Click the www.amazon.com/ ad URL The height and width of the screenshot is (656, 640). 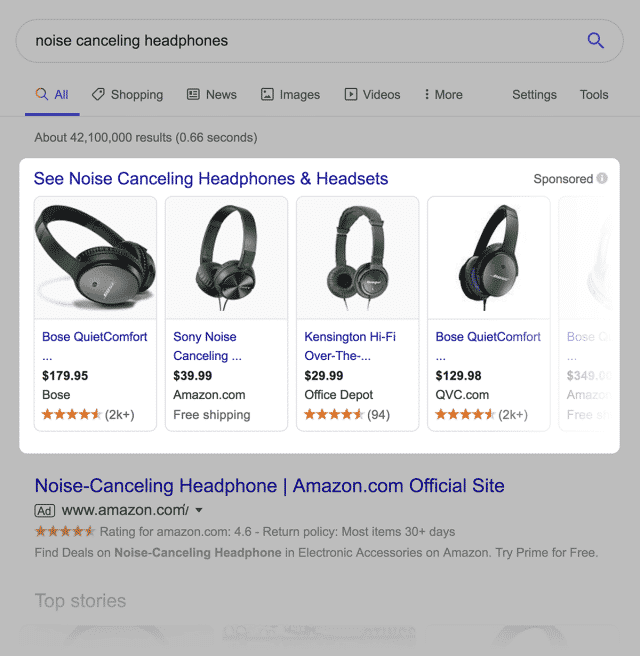125,510
